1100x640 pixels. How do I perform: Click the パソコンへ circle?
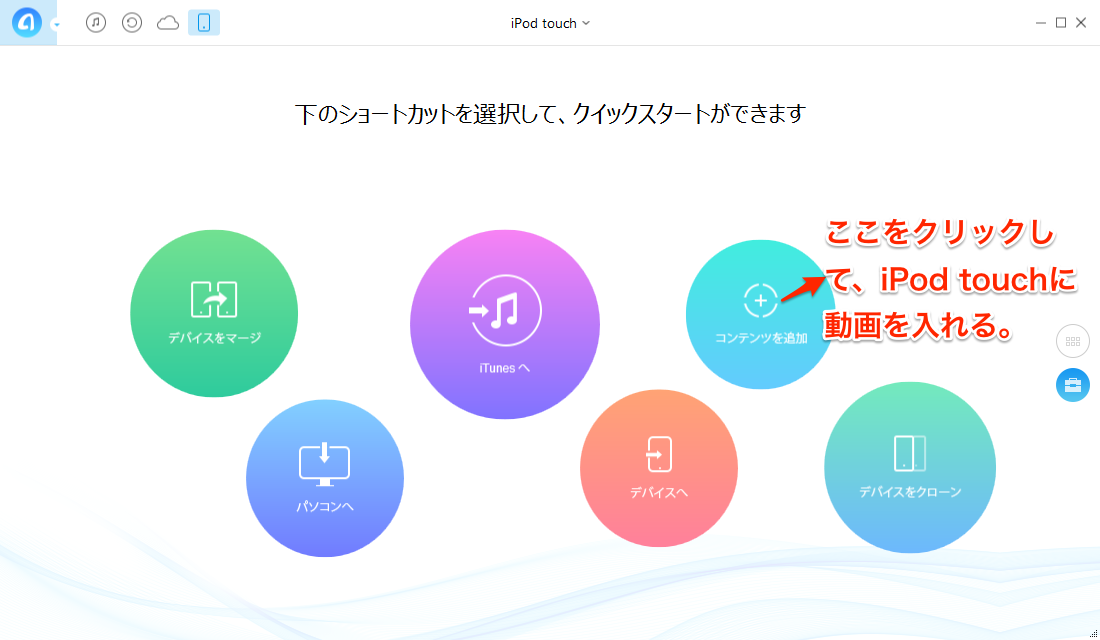[325, 478]
